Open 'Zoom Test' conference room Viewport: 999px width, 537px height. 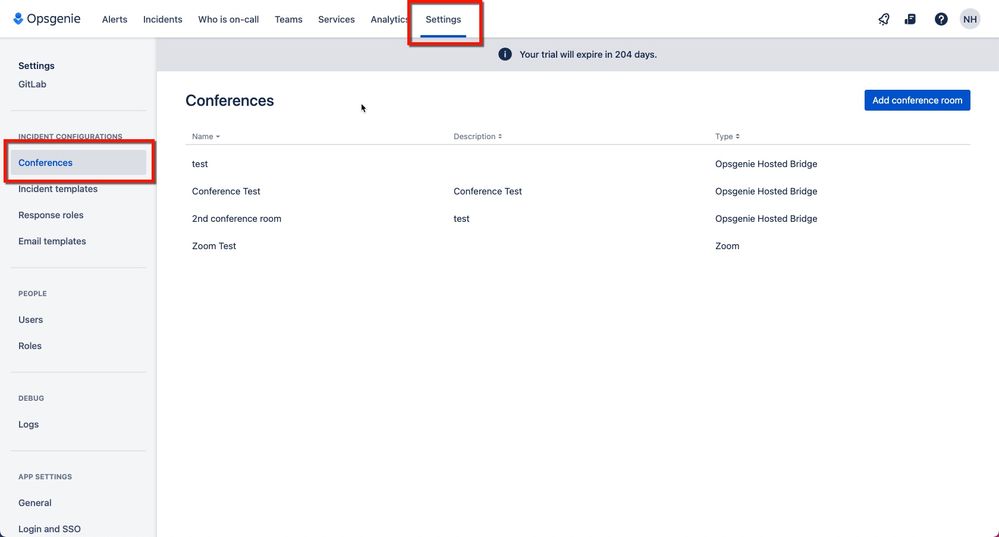click(214, 246)
